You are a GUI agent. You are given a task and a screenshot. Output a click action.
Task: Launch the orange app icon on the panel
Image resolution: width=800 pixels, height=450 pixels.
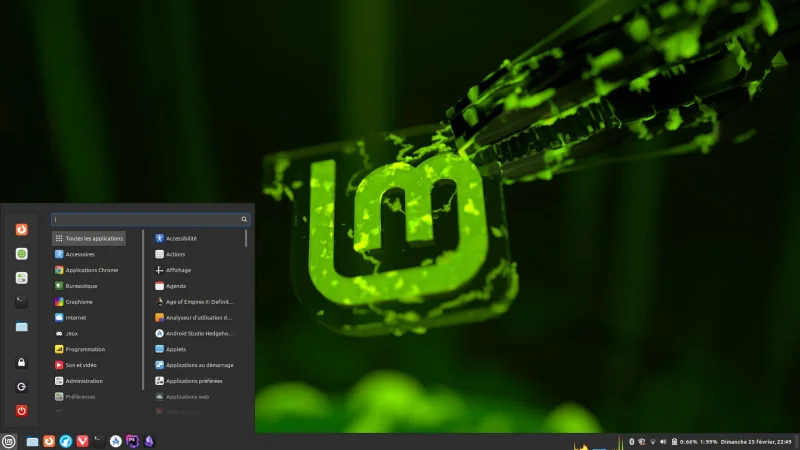click(49, 441)
